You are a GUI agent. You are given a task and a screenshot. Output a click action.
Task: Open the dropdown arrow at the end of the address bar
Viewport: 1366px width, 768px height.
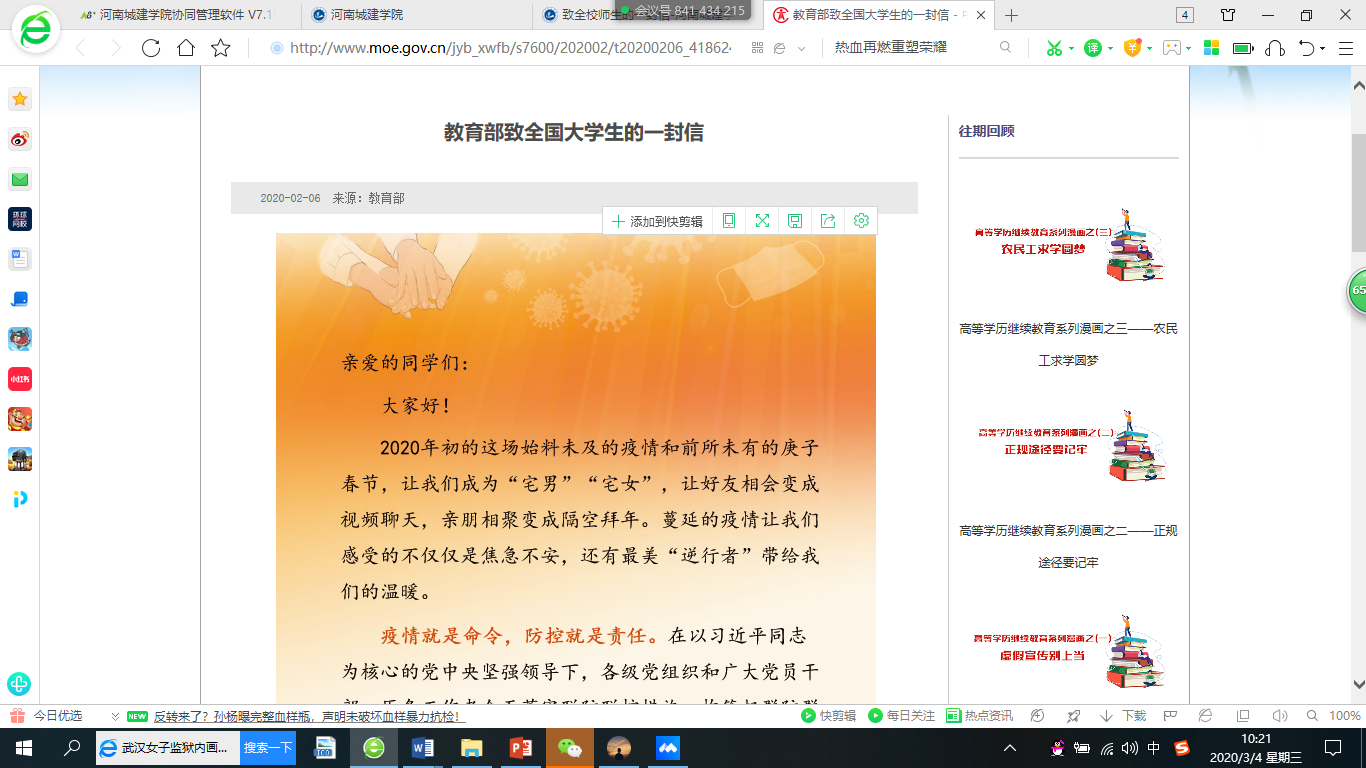(x=801, y=48)
